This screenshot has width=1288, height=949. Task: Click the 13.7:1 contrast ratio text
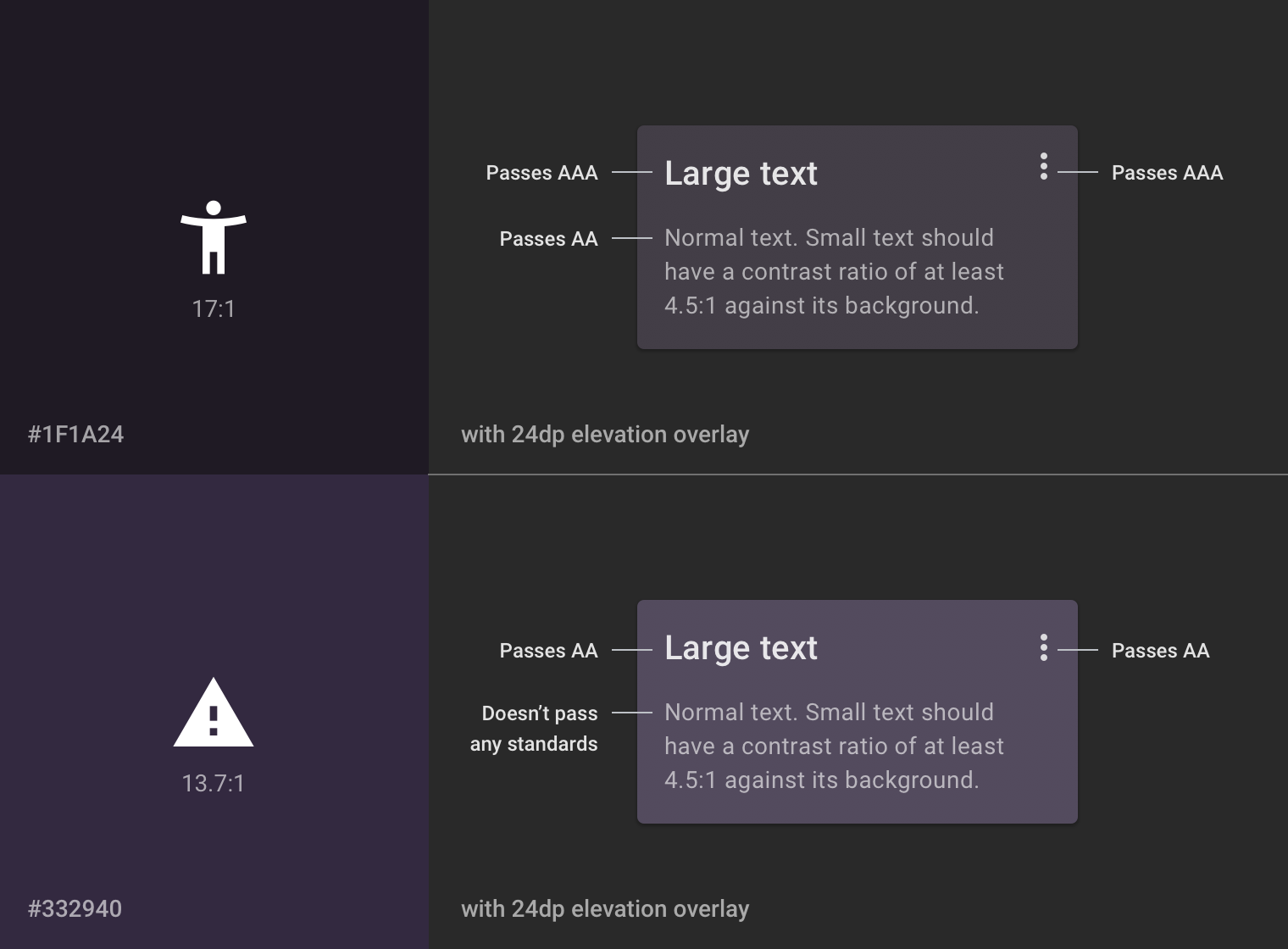point(214,784)
